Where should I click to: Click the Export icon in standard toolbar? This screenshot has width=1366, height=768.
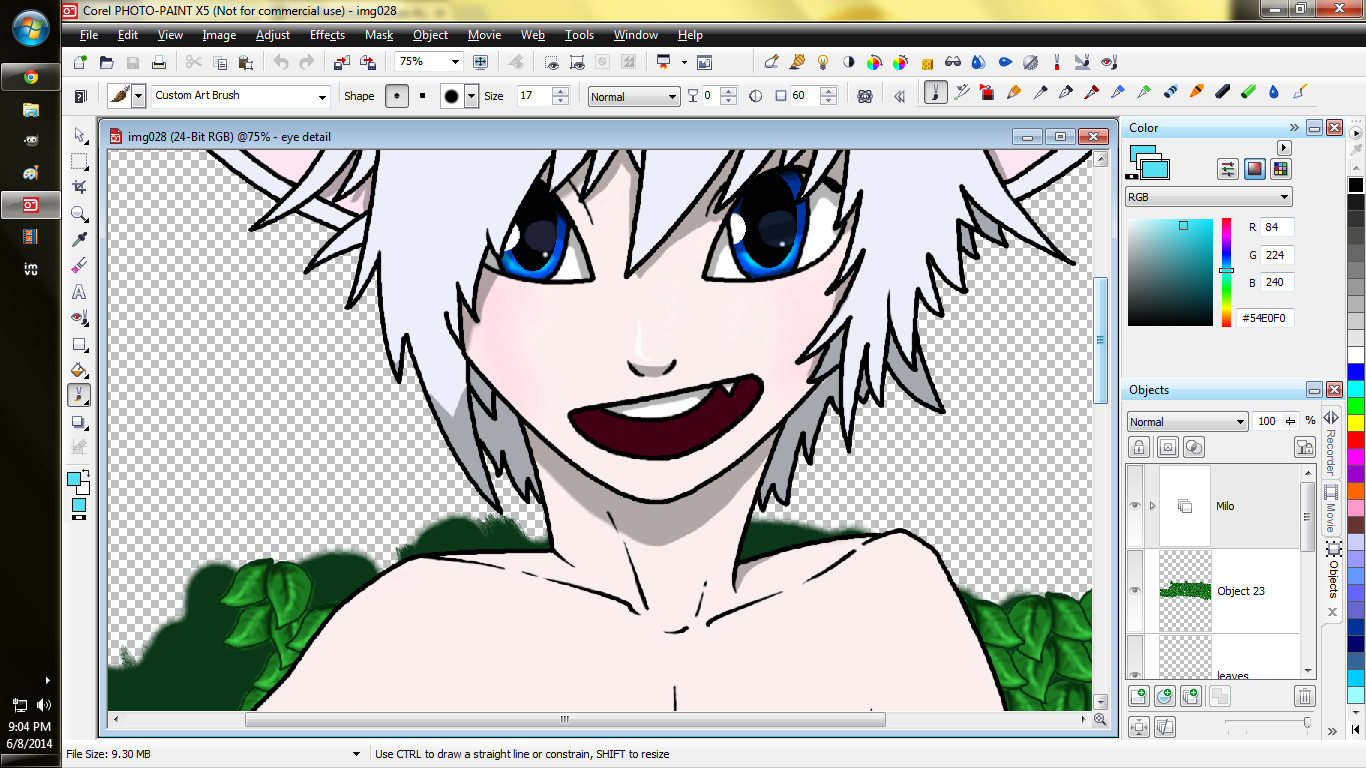point(368,62)
